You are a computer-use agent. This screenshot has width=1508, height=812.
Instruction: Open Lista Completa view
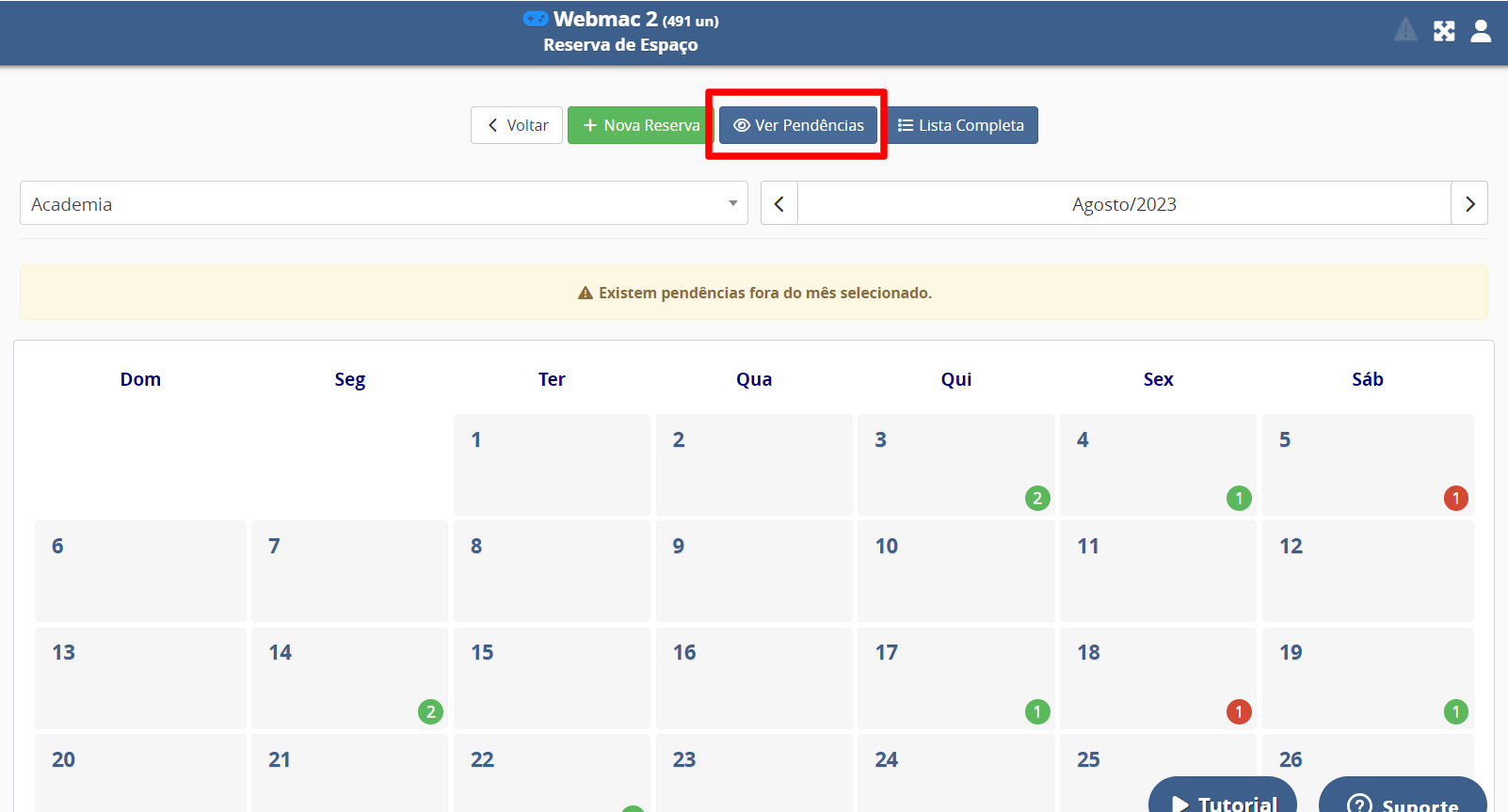pyautogui.click(x=960, y=125)
